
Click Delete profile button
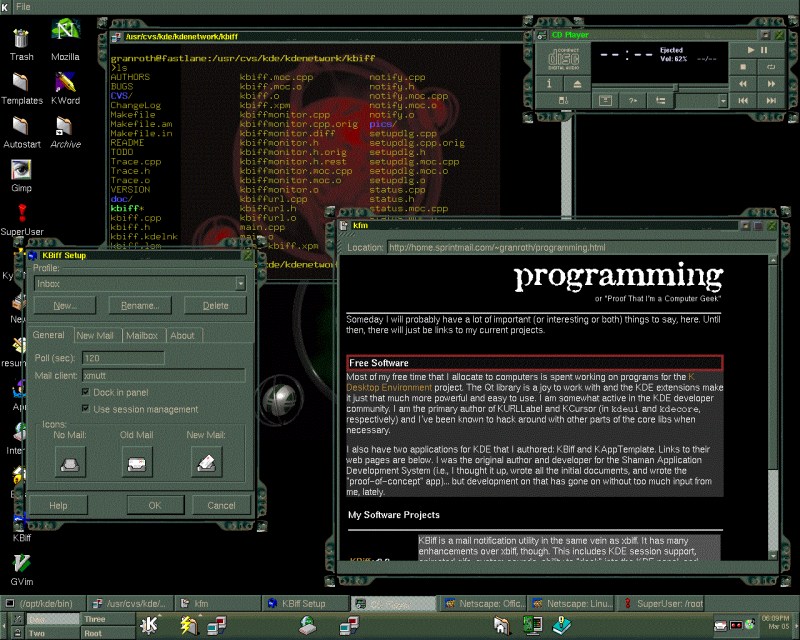click(215, 306)
